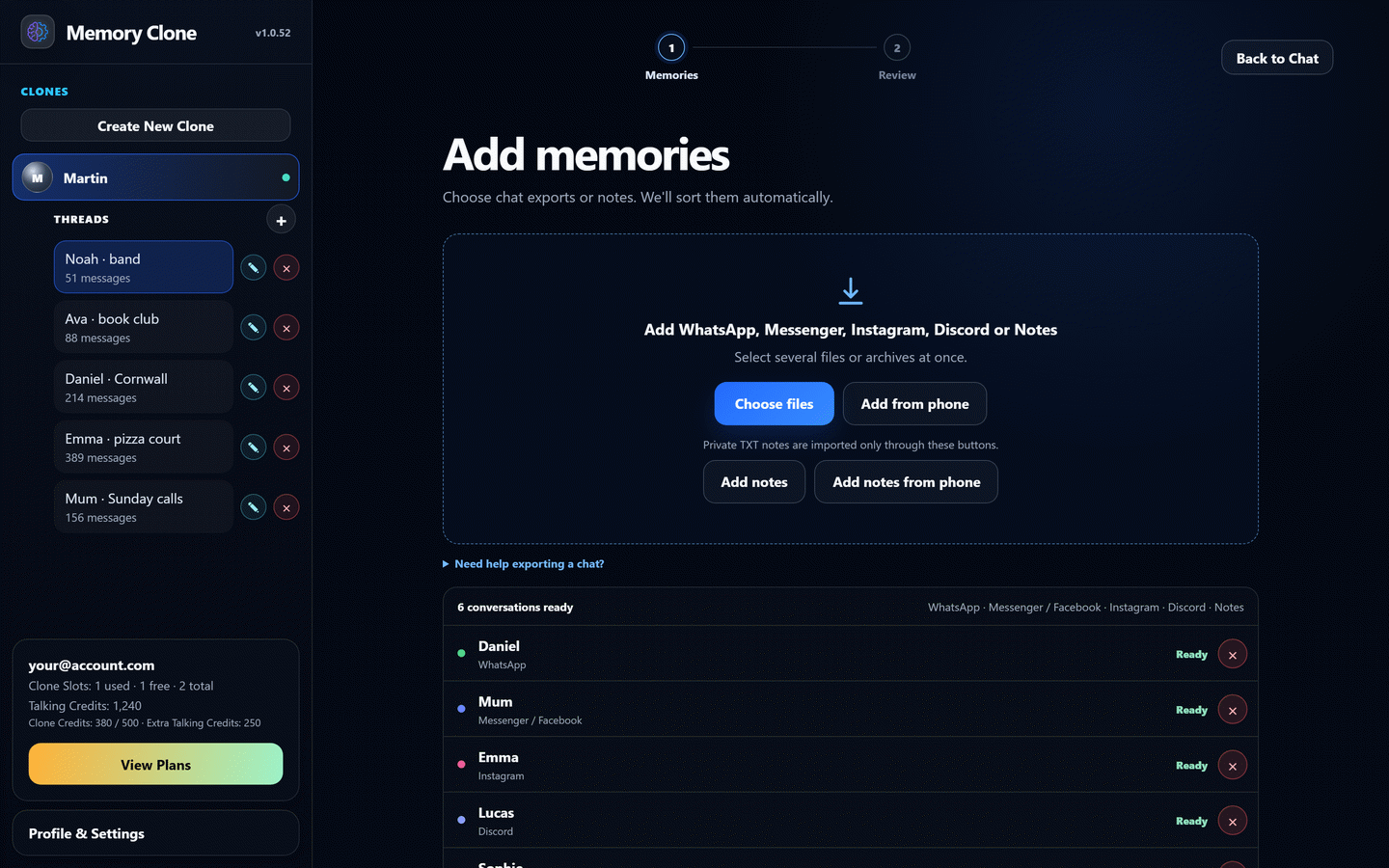Remove Daniel WhatsApp conversation from list
The height and width of the screenshot is (868, 1389).
pos(1233,655)
